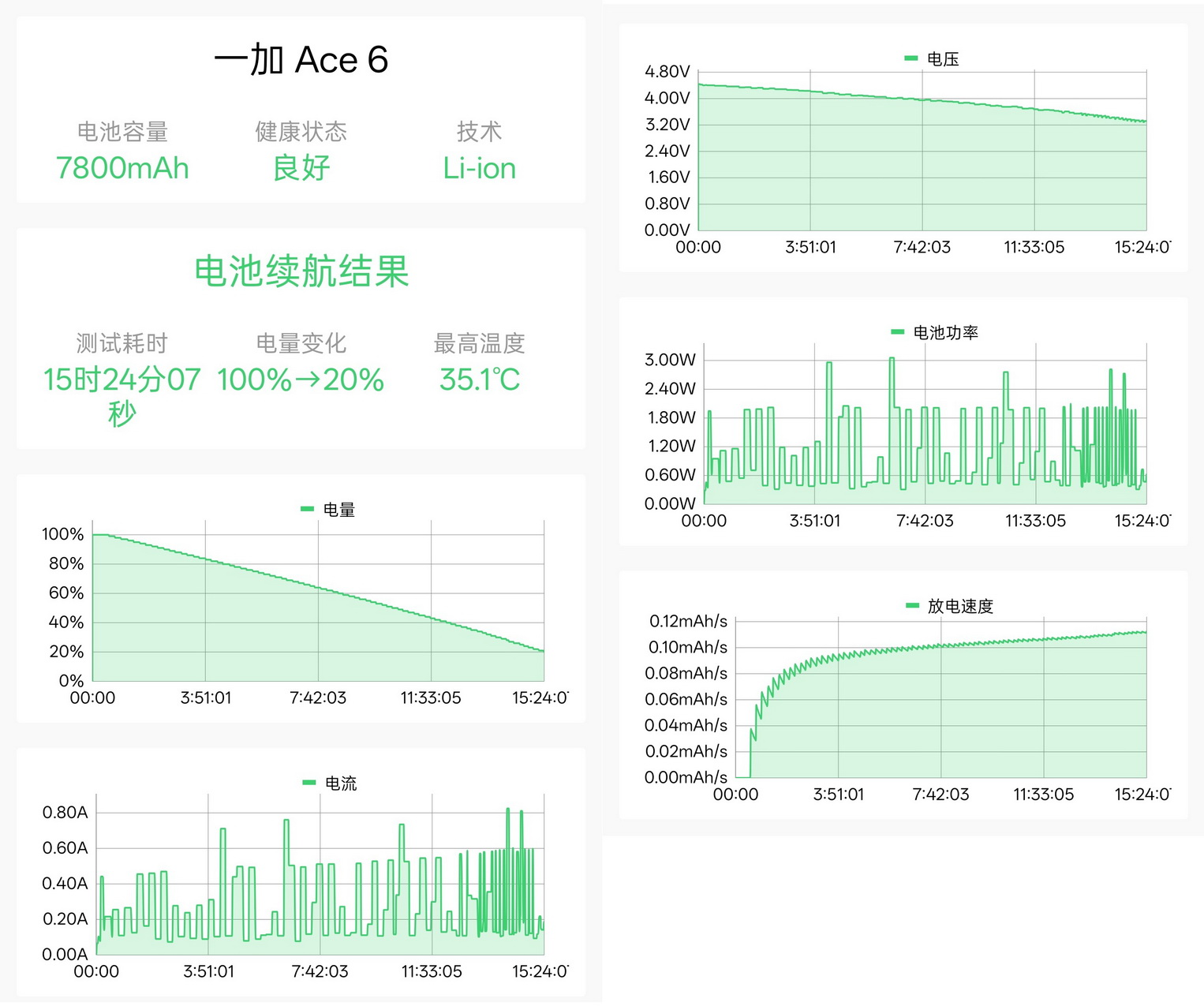Click the 100%→20% battery change value
Screen dimensions: 1204x1006
(x=301, y=380)
